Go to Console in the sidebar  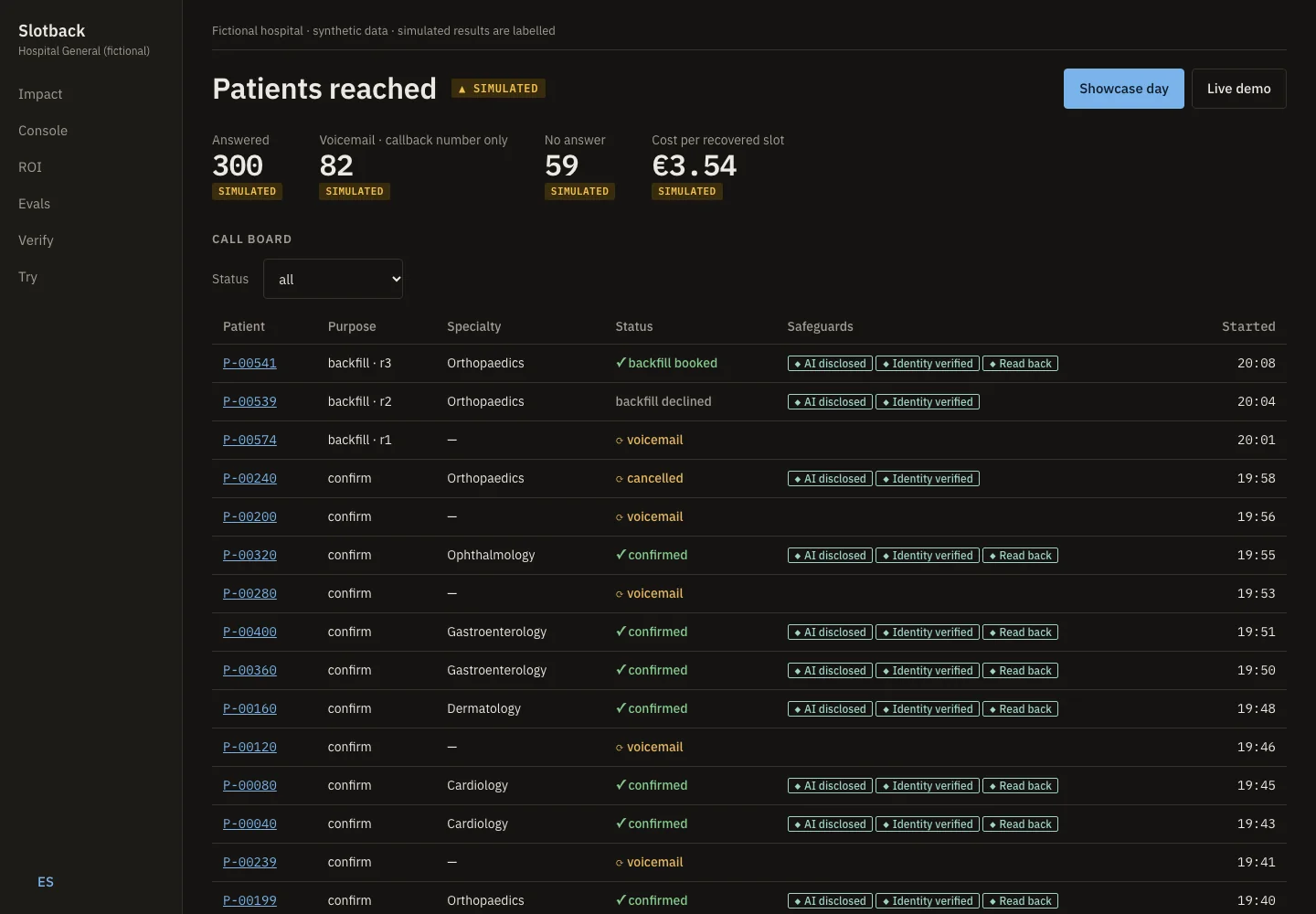tap(43, 131)
